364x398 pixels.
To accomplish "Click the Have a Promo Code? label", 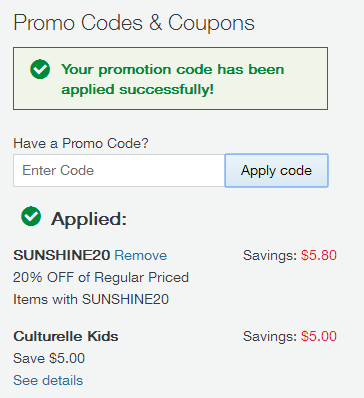I will click(81, 143).
